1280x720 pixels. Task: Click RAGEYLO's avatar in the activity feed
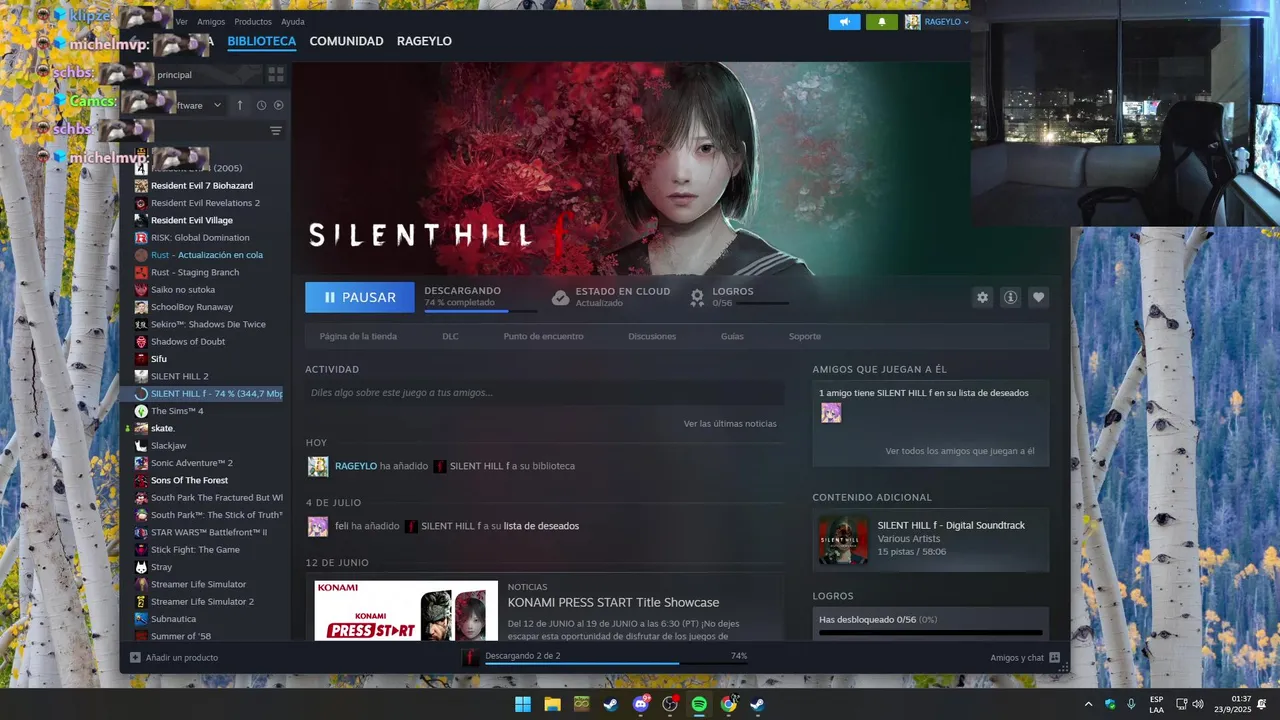pos(318,466)
